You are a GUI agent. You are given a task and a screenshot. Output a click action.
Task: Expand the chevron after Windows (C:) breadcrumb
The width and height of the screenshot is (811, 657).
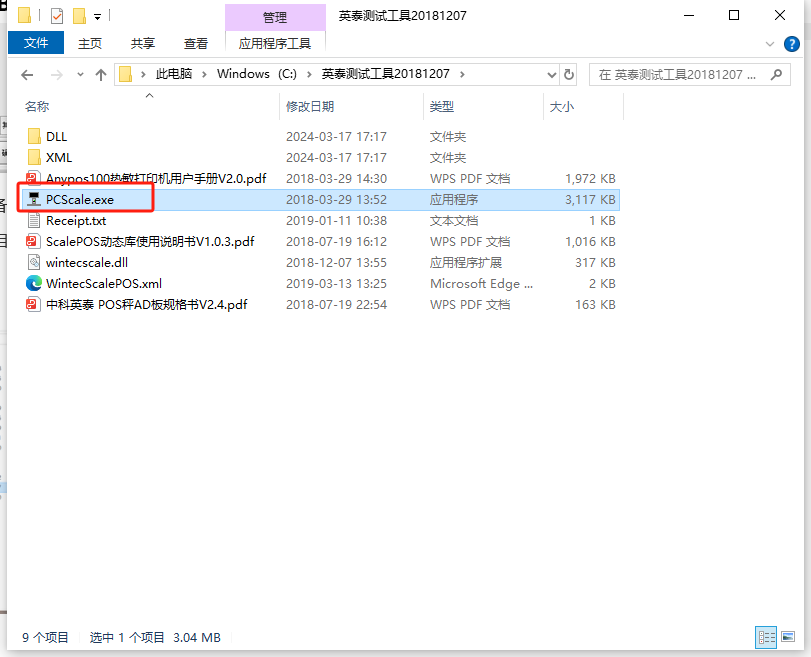[309, 74]
